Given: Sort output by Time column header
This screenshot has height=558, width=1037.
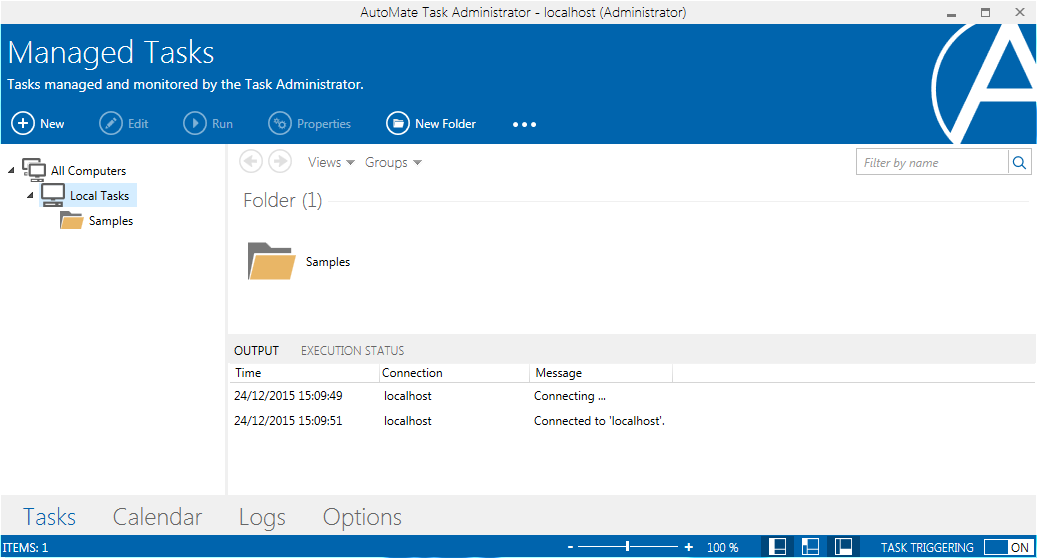Looking at the screenshot, I should (304, 373).
